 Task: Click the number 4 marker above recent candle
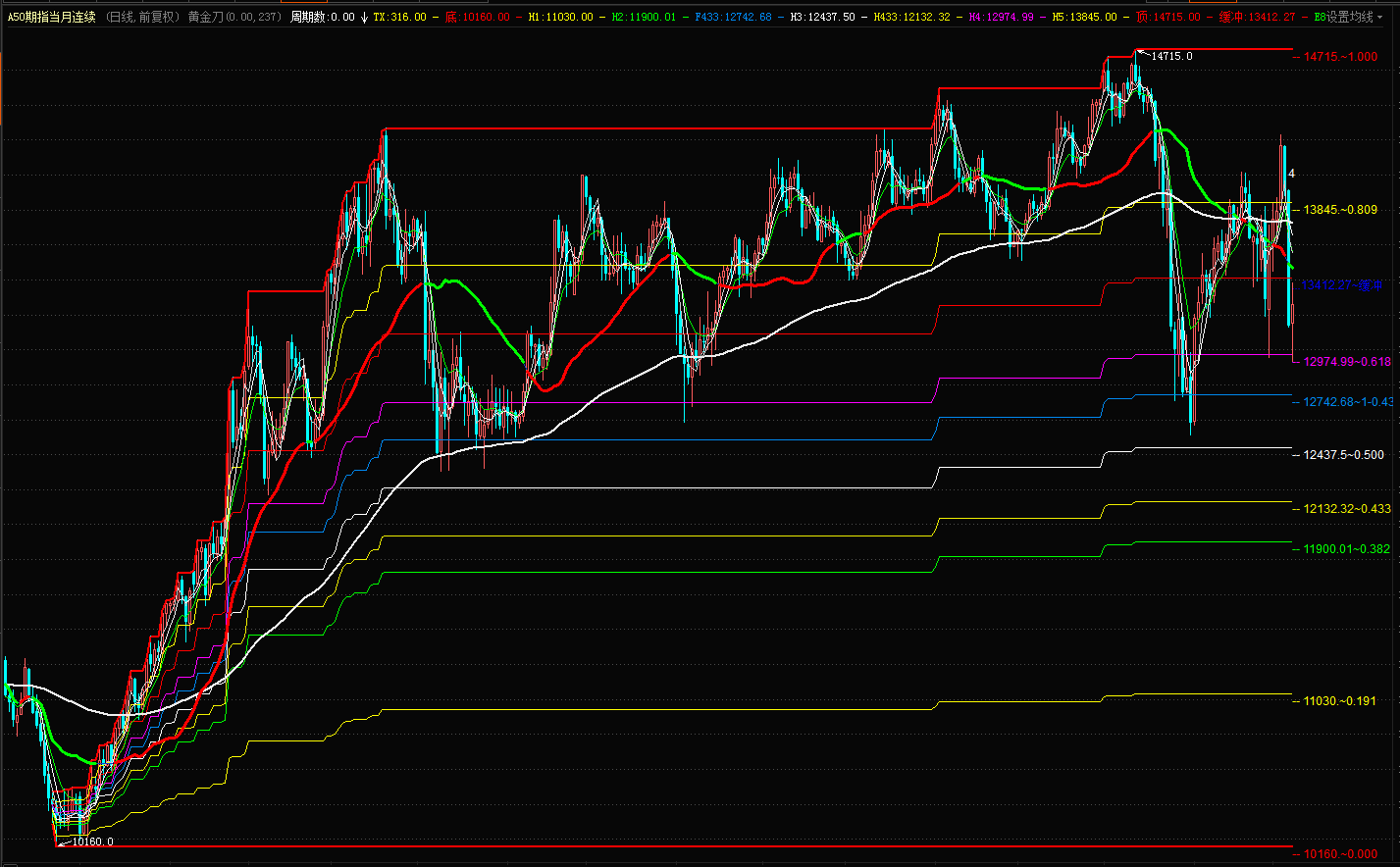[x=1292, y=174]
